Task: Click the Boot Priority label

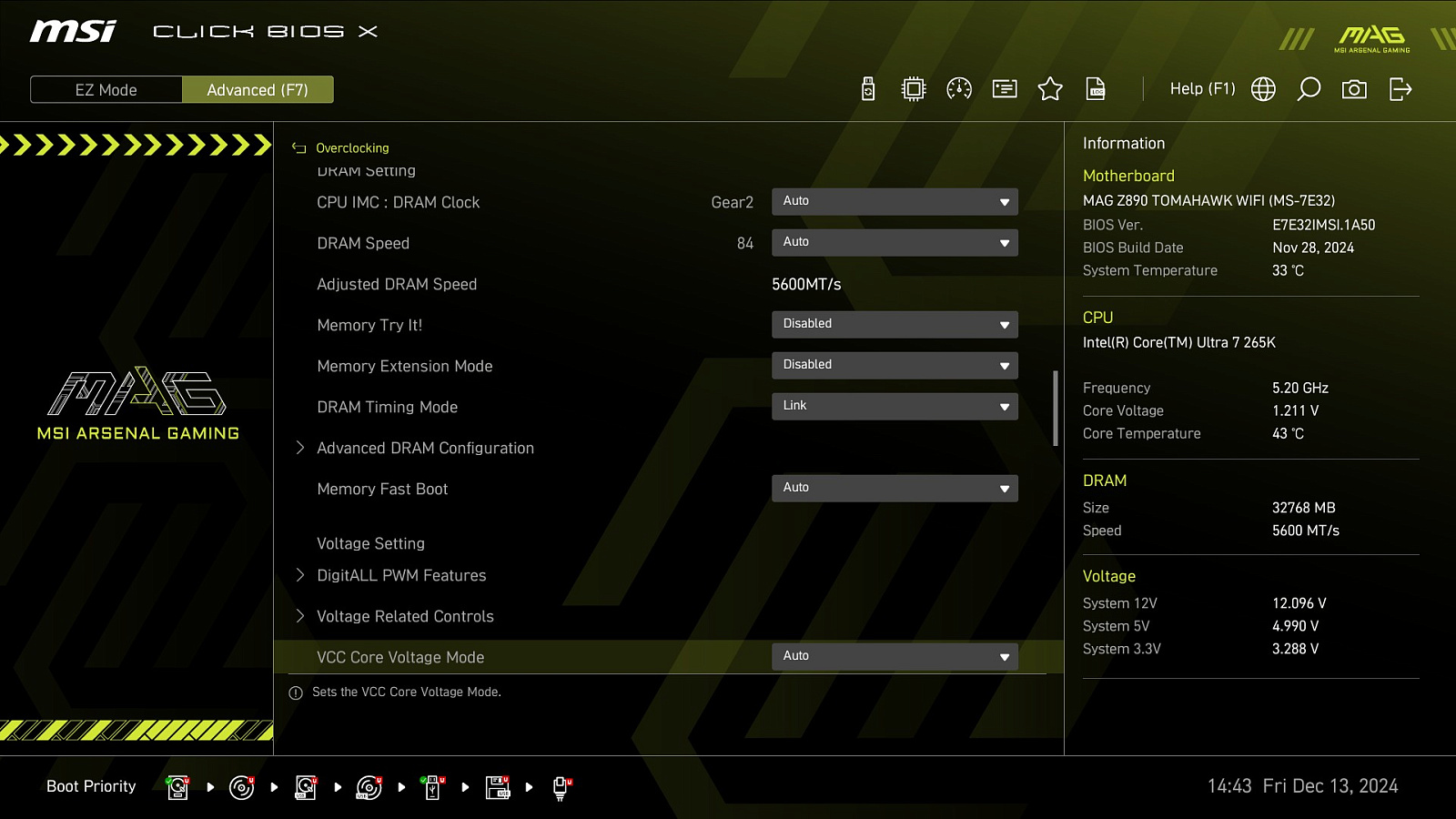Action: tap(91, 786)
